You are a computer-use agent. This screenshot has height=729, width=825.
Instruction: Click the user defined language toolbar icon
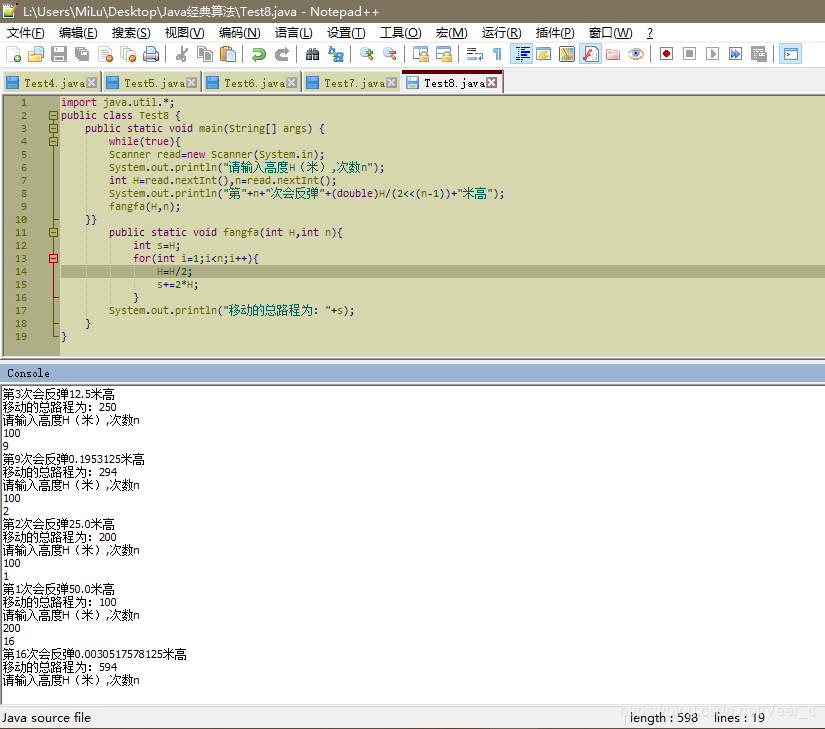[x=544, y=54]
